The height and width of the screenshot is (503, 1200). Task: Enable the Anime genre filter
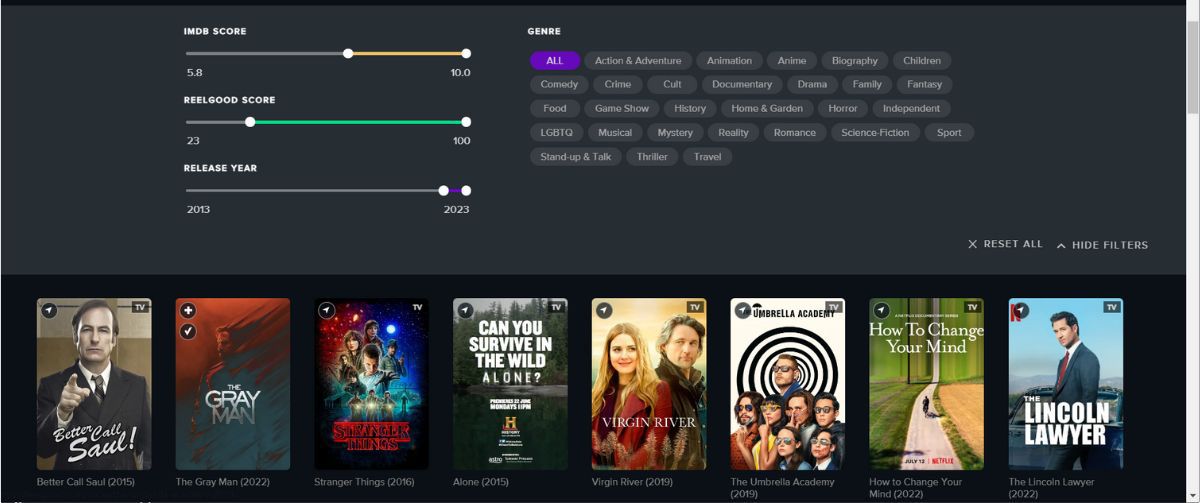click(x=792, y=61)
